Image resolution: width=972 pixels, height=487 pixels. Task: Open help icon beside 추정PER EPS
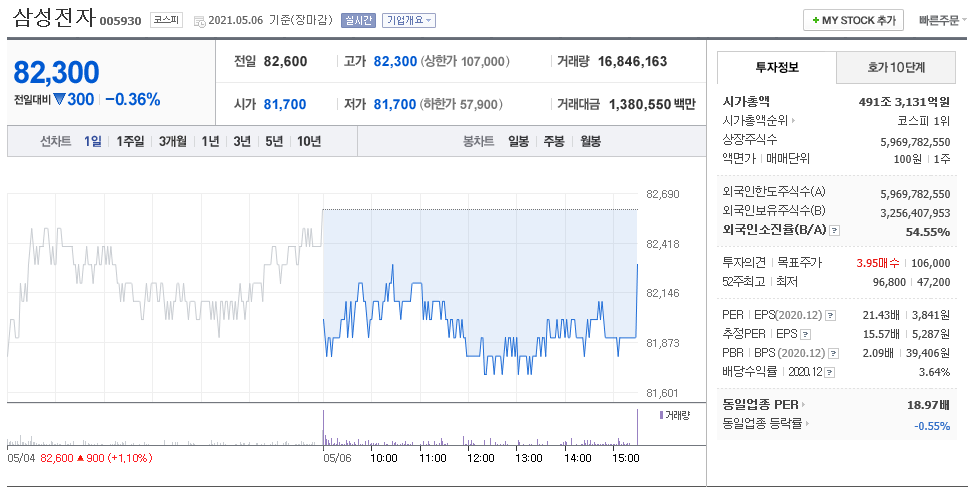point(805,335)
